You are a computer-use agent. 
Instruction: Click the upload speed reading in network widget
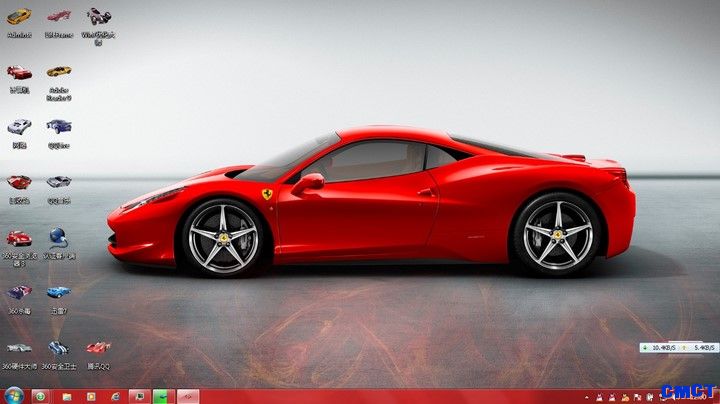[704, 348]
